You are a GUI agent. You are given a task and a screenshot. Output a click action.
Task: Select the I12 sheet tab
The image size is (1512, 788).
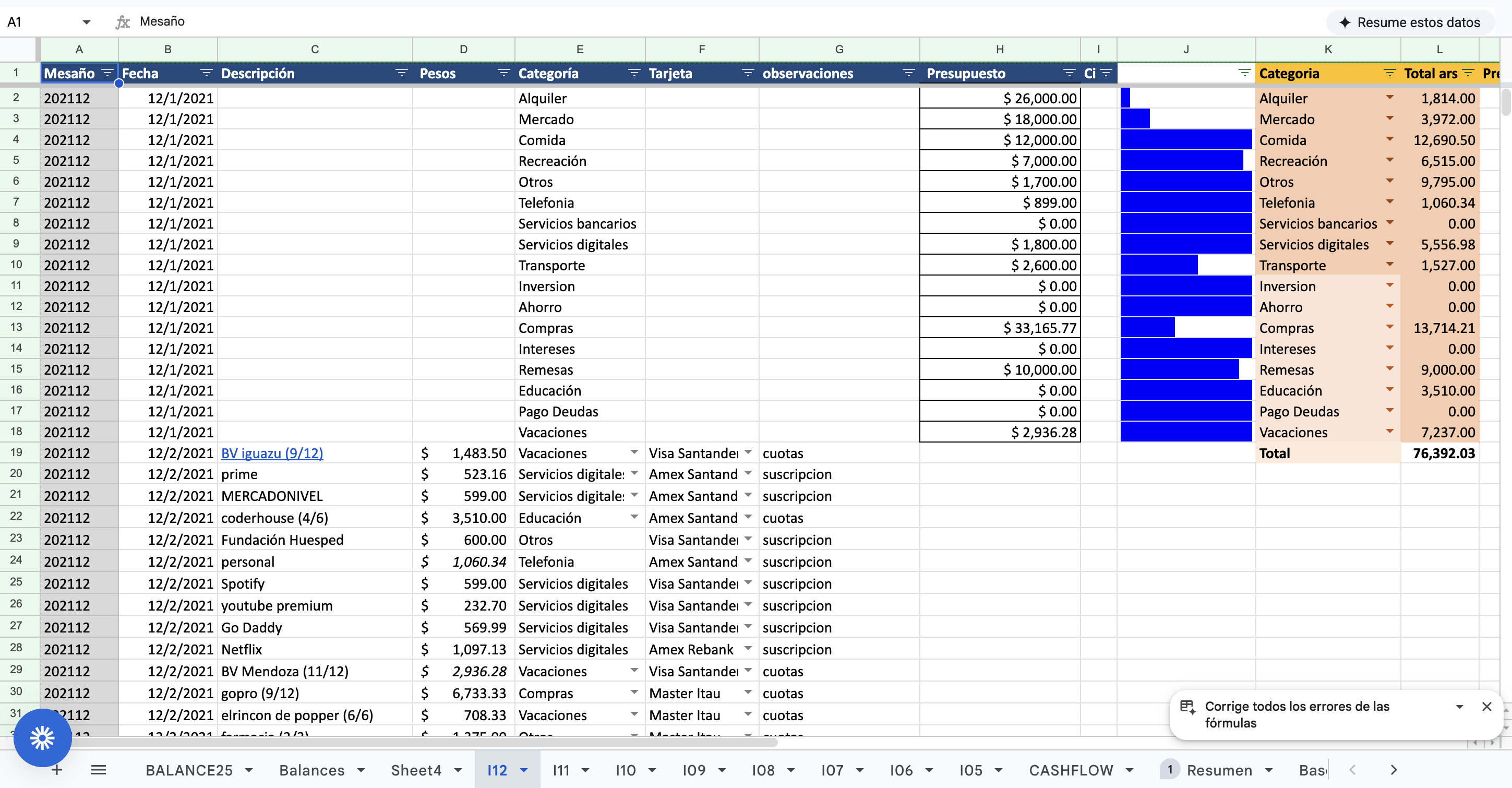coord(497,770)
